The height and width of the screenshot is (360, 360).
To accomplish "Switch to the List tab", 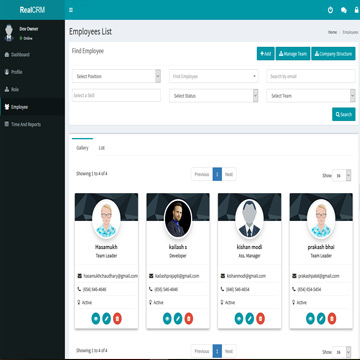I will pos(102,148).
